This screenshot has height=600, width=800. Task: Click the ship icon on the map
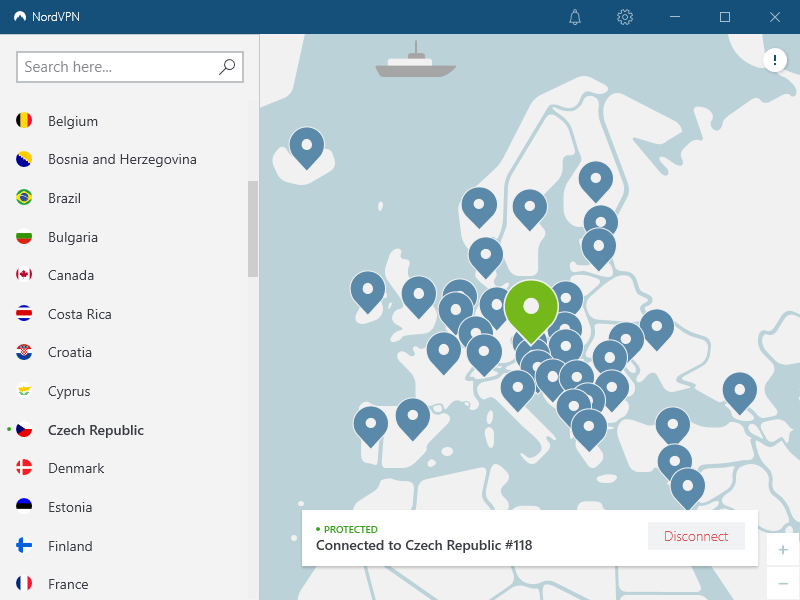pyautogui.click(x=415, y=61)
